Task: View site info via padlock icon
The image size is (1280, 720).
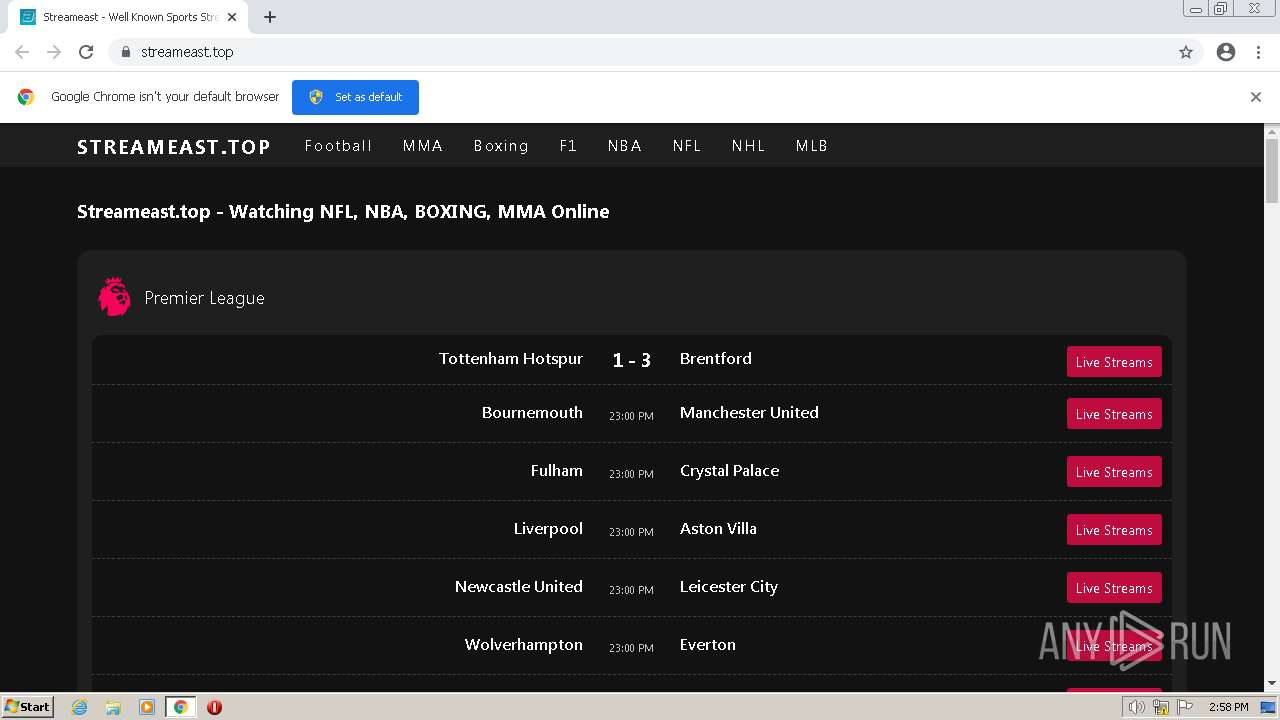Action: [x=125, y=52]
